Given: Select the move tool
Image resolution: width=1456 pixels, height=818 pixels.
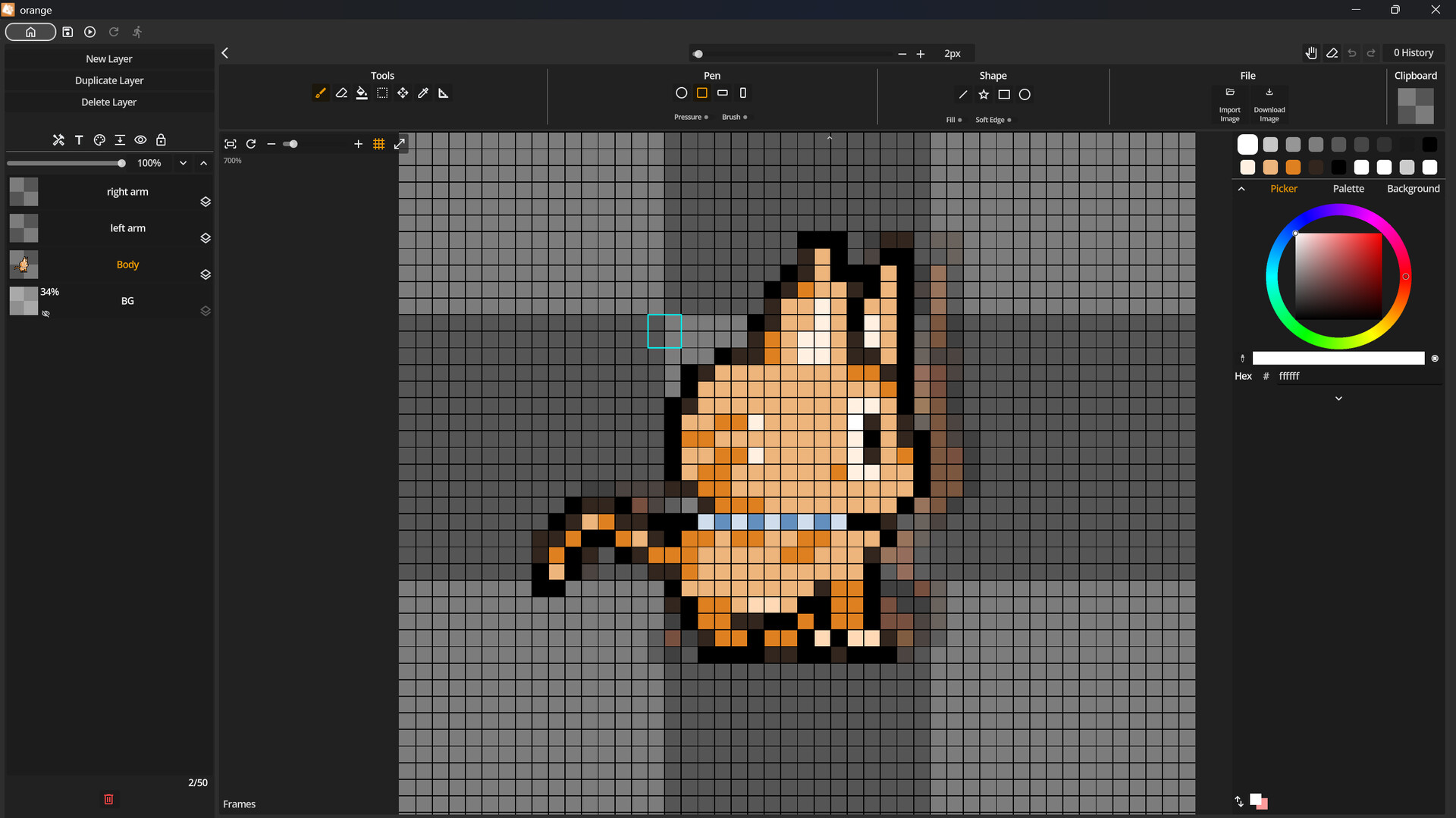Looking at the screenshot, I should (403, 93).
